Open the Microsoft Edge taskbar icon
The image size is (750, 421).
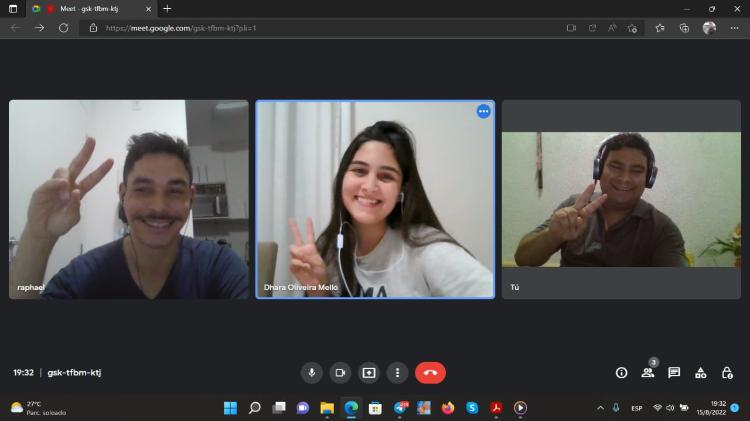[351, 408]
